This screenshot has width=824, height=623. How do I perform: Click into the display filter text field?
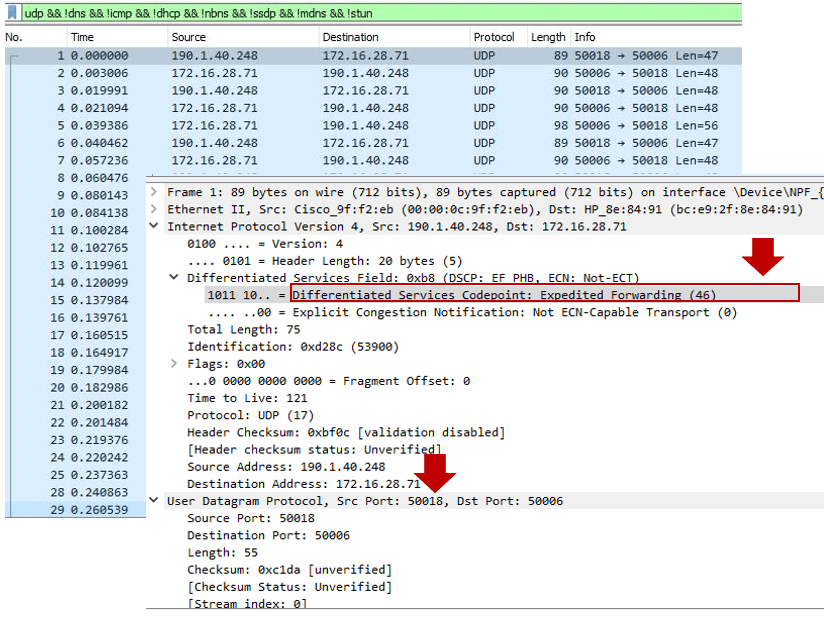(400, 12)
